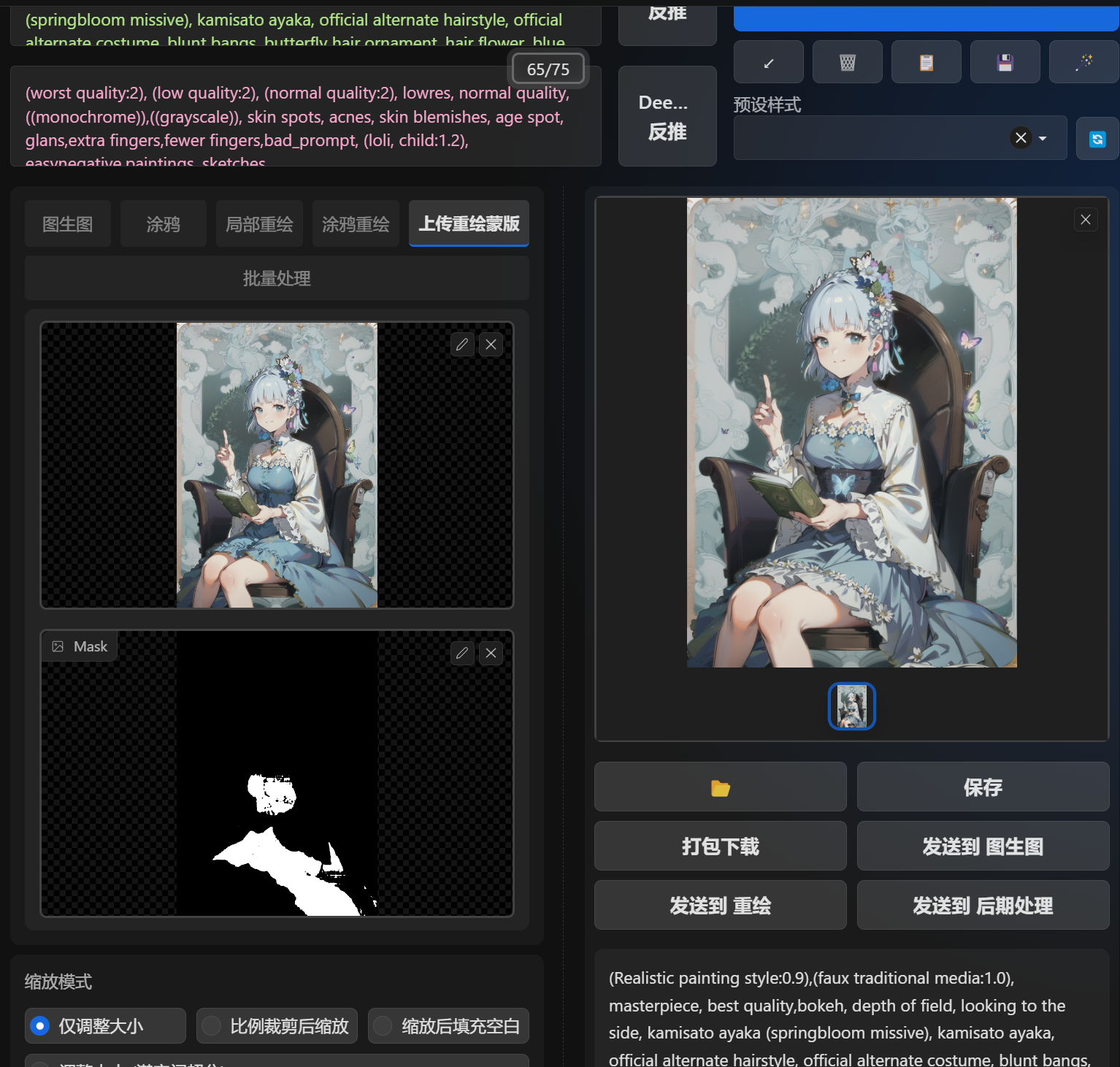Select the 上传重绘蒙版 tab

[x=469, y=223]
